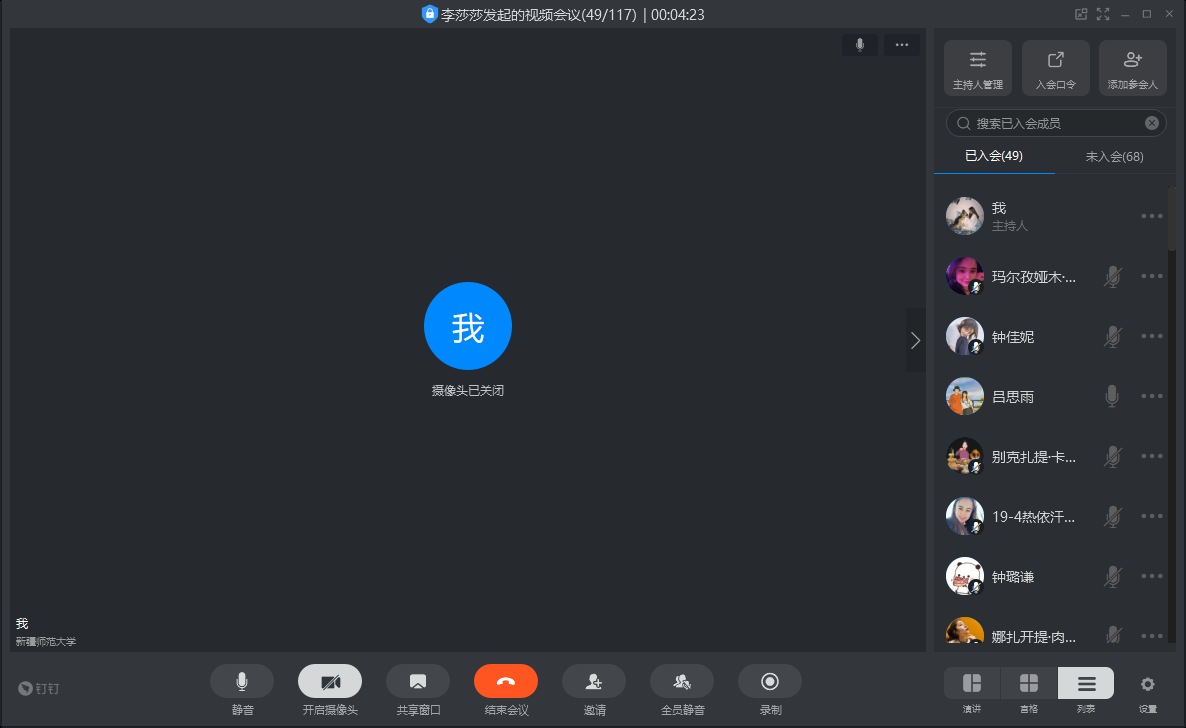Open the 入会口令 join code option
This screenshot has width=1186, height=728.
(1055, 68)
